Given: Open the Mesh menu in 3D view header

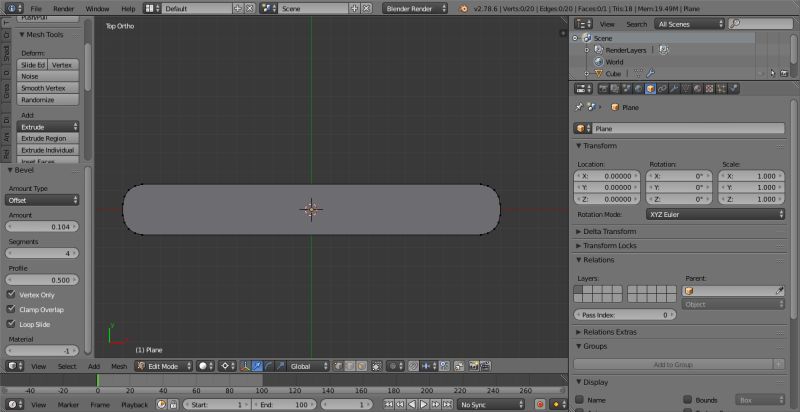Looking at the screenshot, I should click(119, 366).
